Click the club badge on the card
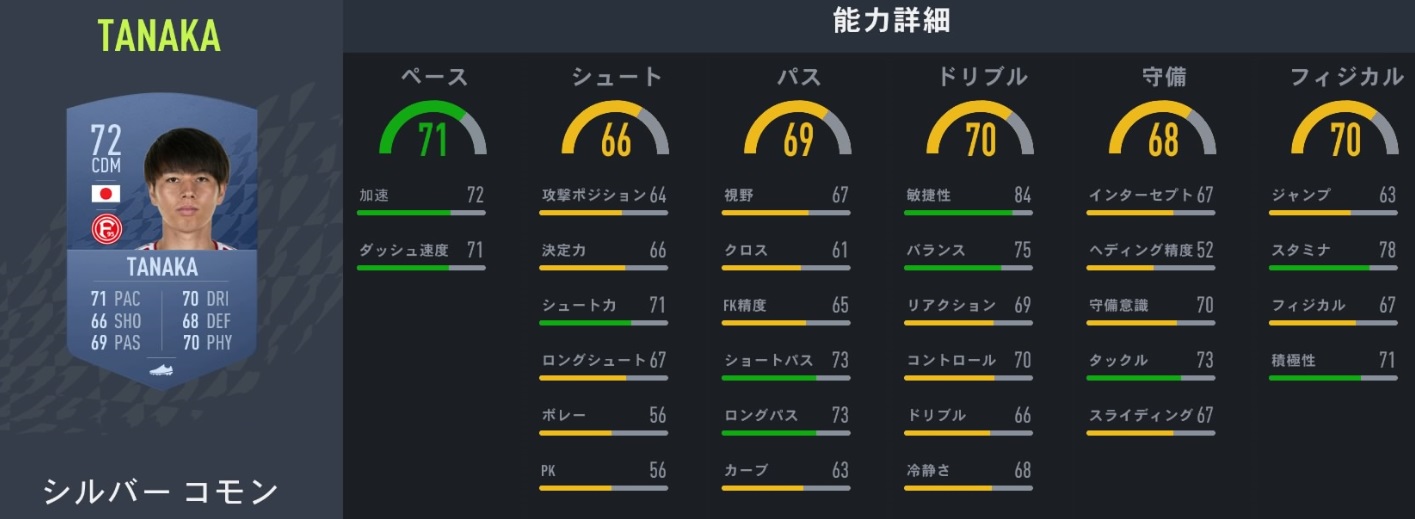Screen dimensions: 1415x519 coord(105,231)
